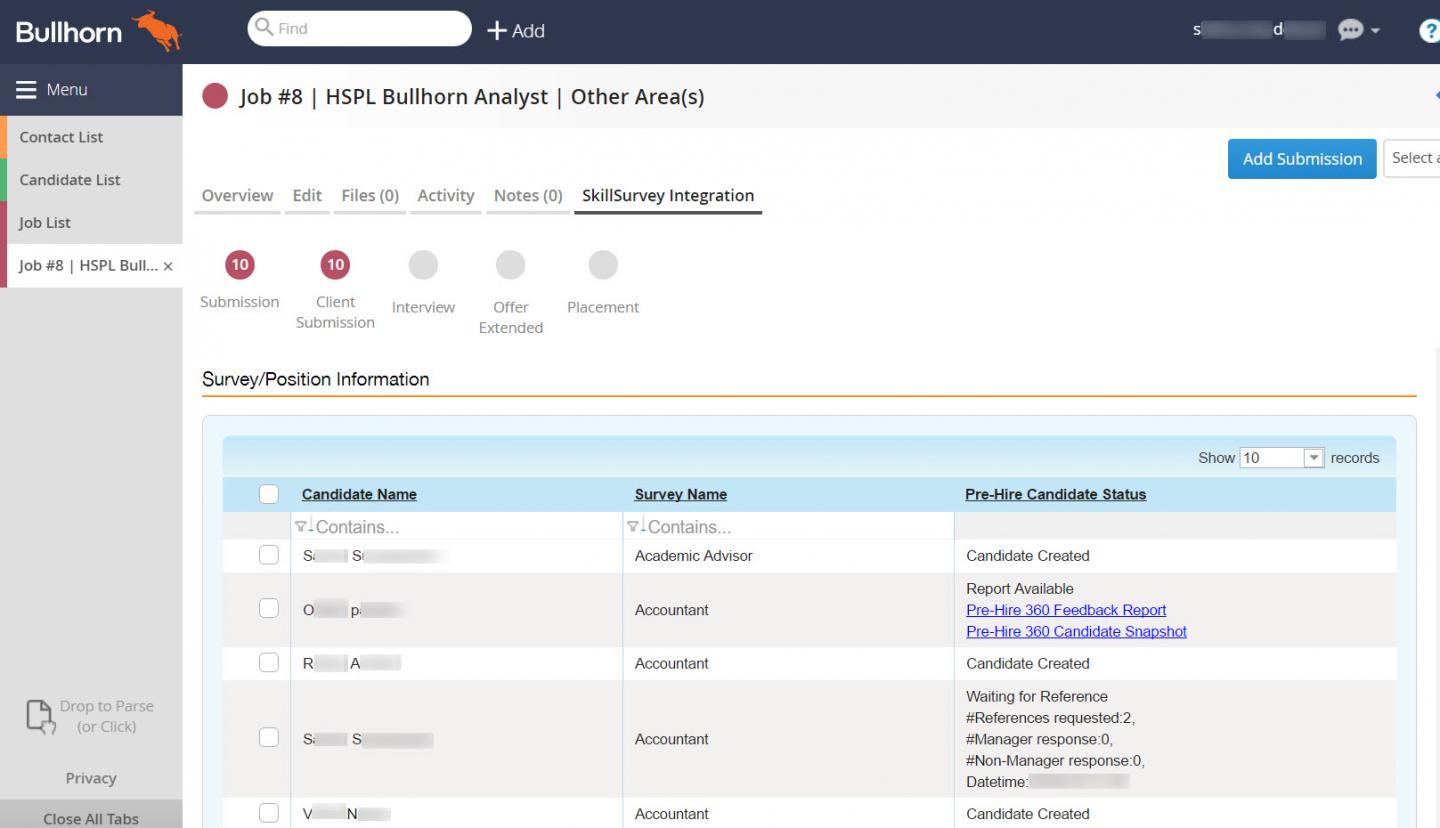Image resolution: width=1440 pixels, height=828 pixels.
Task: Click the Drop to Parse document icon
Action: (39, 717)
